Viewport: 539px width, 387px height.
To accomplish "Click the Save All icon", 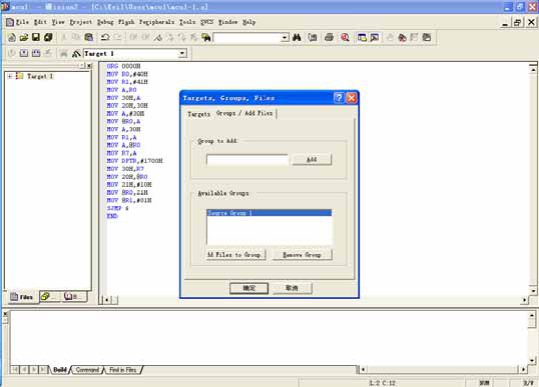I will click(x=48, y=37).
